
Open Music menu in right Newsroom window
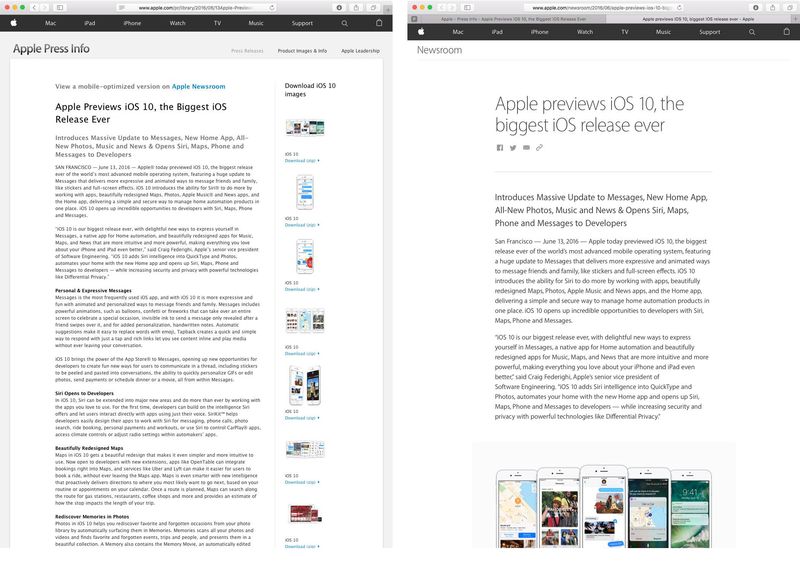(663, 32)
